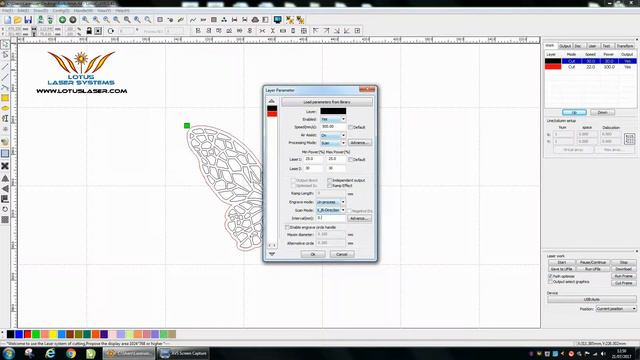
Task: Click the vertical mirror triangle tool
Action: pos(5,178)
